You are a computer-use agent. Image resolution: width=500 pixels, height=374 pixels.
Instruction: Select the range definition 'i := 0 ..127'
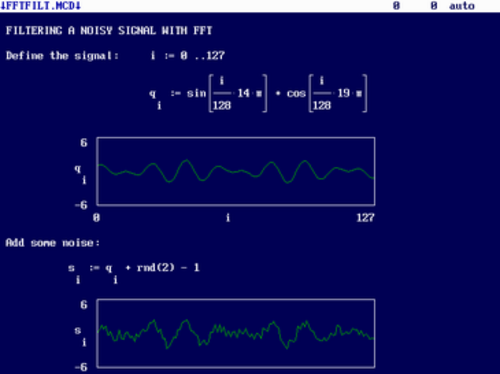(188, 55)
